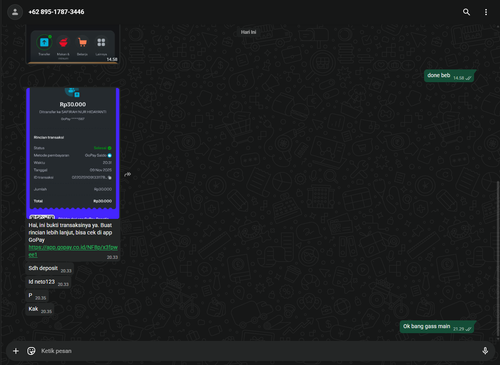
Task: Open contact info for +62 895-1787-3446
Action: pyautogui.click(x=56, y=12)
